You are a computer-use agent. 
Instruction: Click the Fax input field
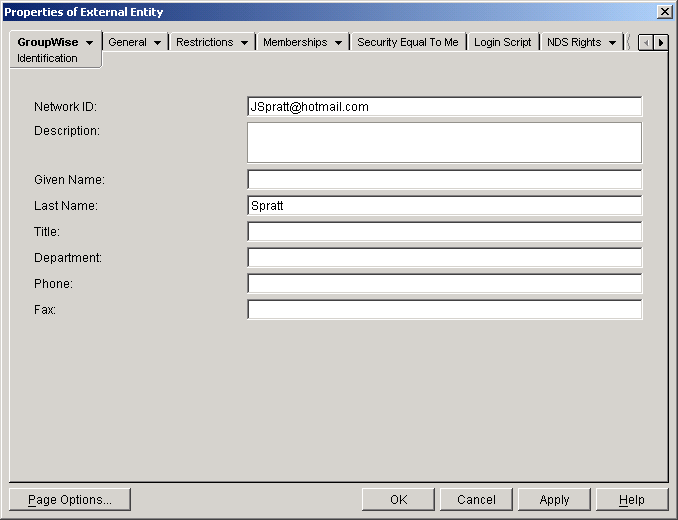(445, 309)
